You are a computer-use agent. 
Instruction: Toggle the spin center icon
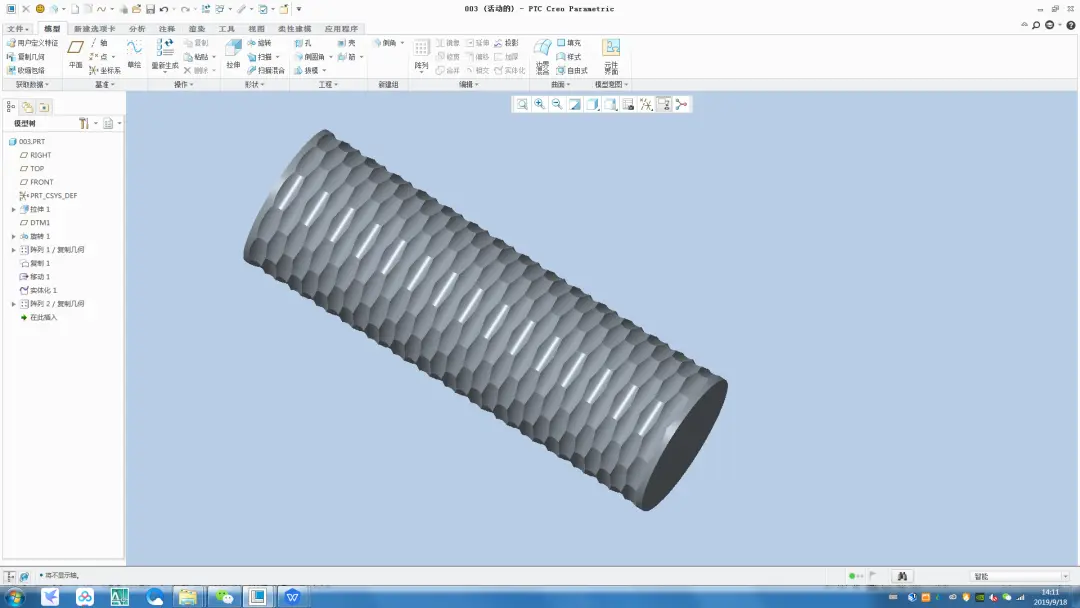[682, 104]
